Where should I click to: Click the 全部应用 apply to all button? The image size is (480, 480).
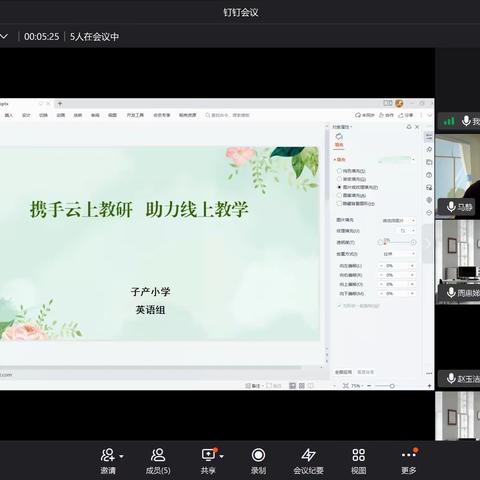[343, 372]
